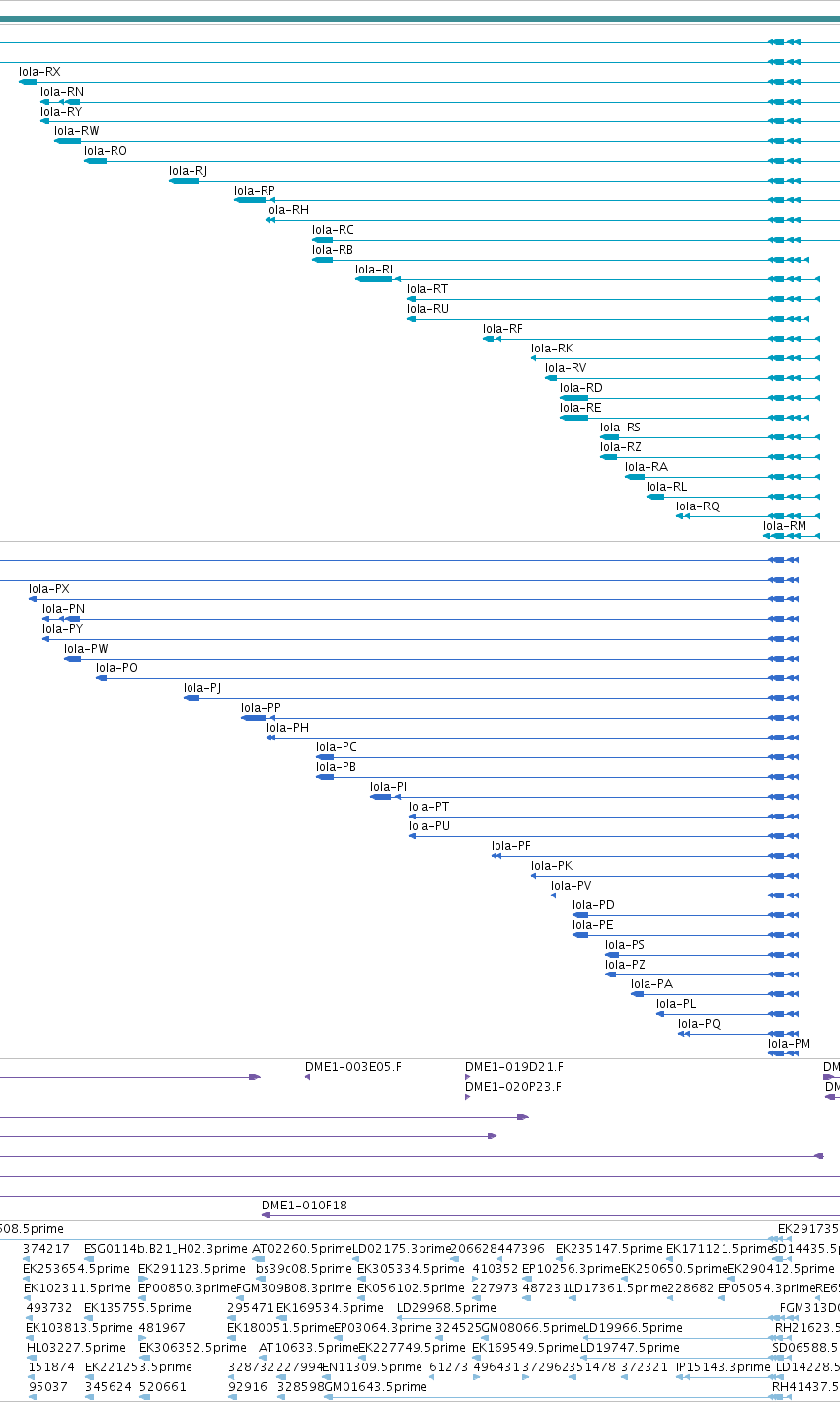Select the lola-RH transcript label
Screen dimensions: 840x1402
click(287, 210)
